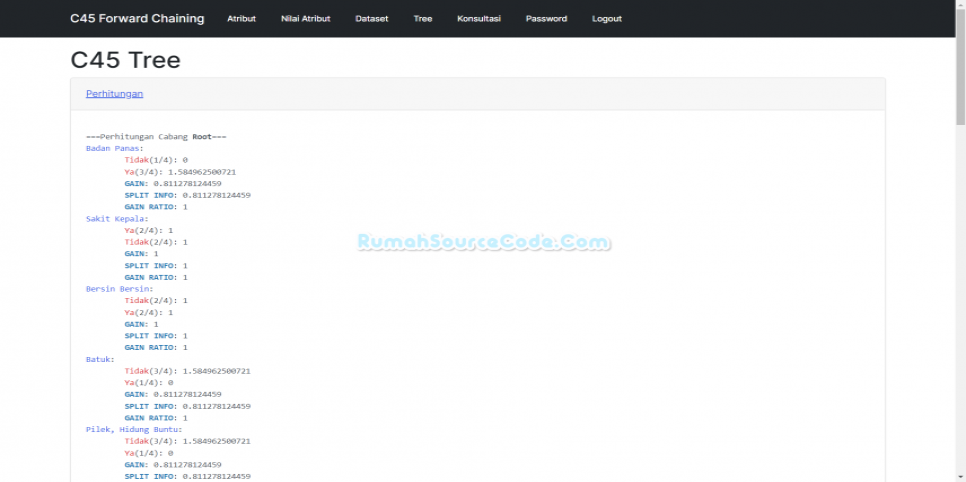Open the Atribut menu item
The image size is (966, 482).
(241, 19)
